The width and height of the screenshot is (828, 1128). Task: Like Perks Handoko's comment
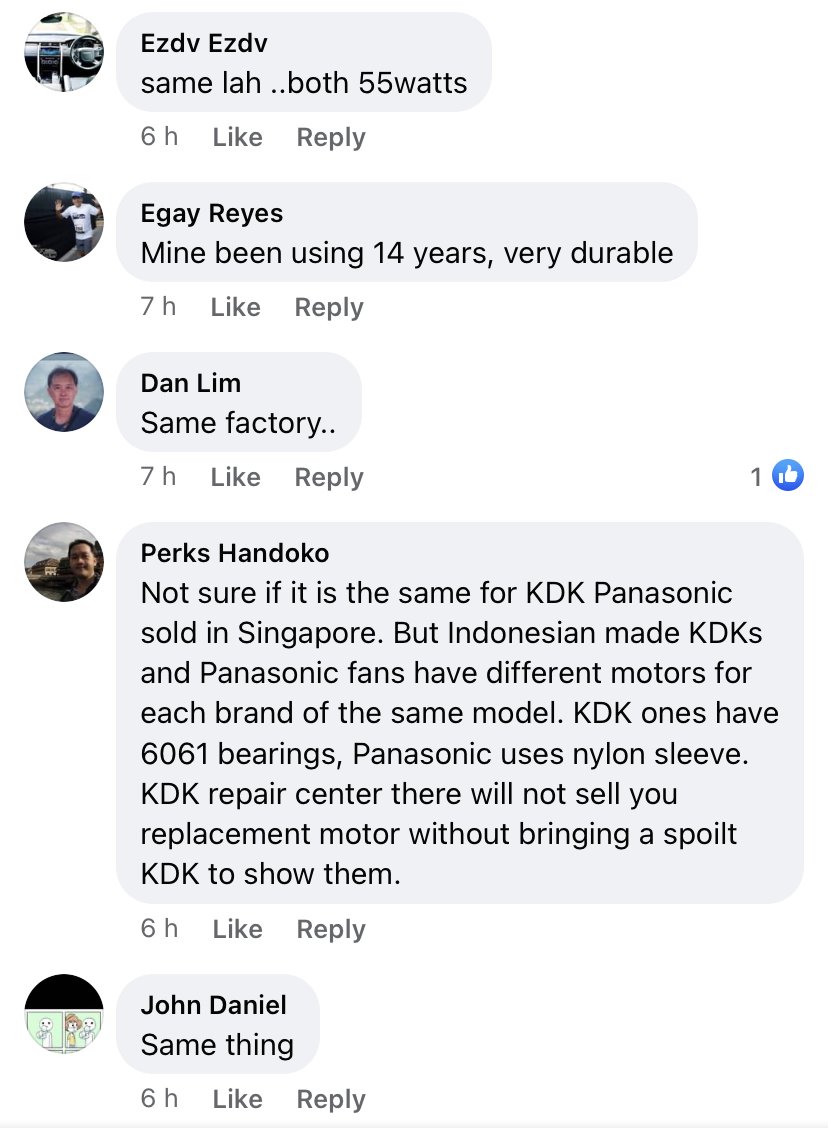[237, 929]
